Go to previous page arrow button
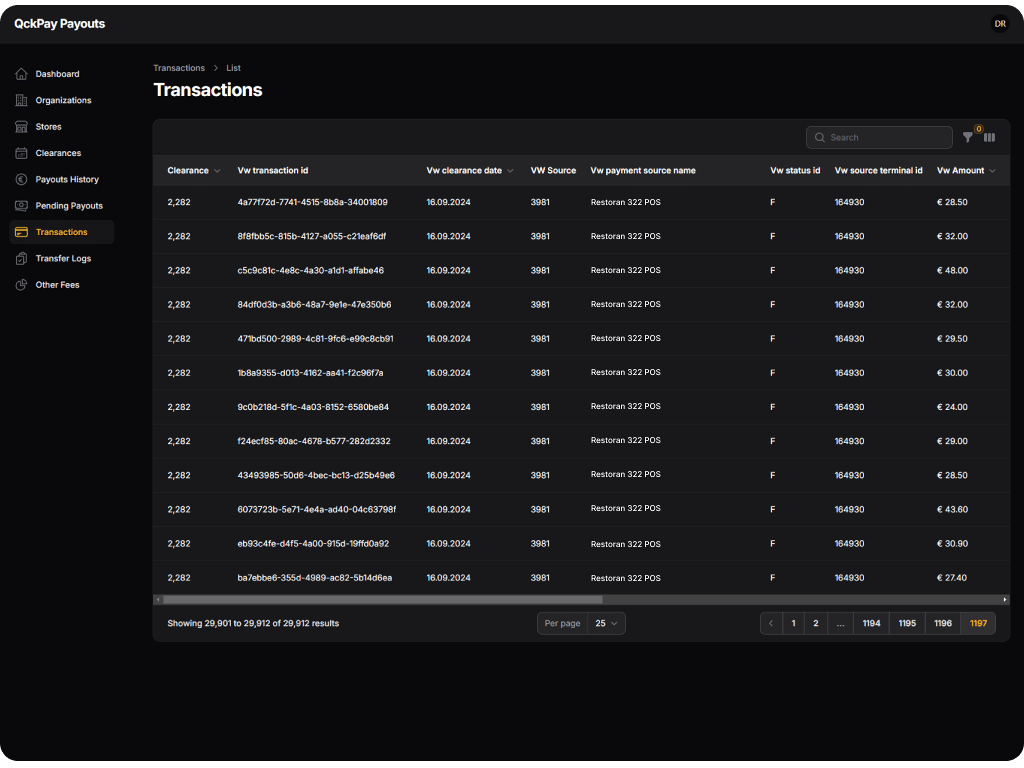1024x768 pixels. click(771, 624)
